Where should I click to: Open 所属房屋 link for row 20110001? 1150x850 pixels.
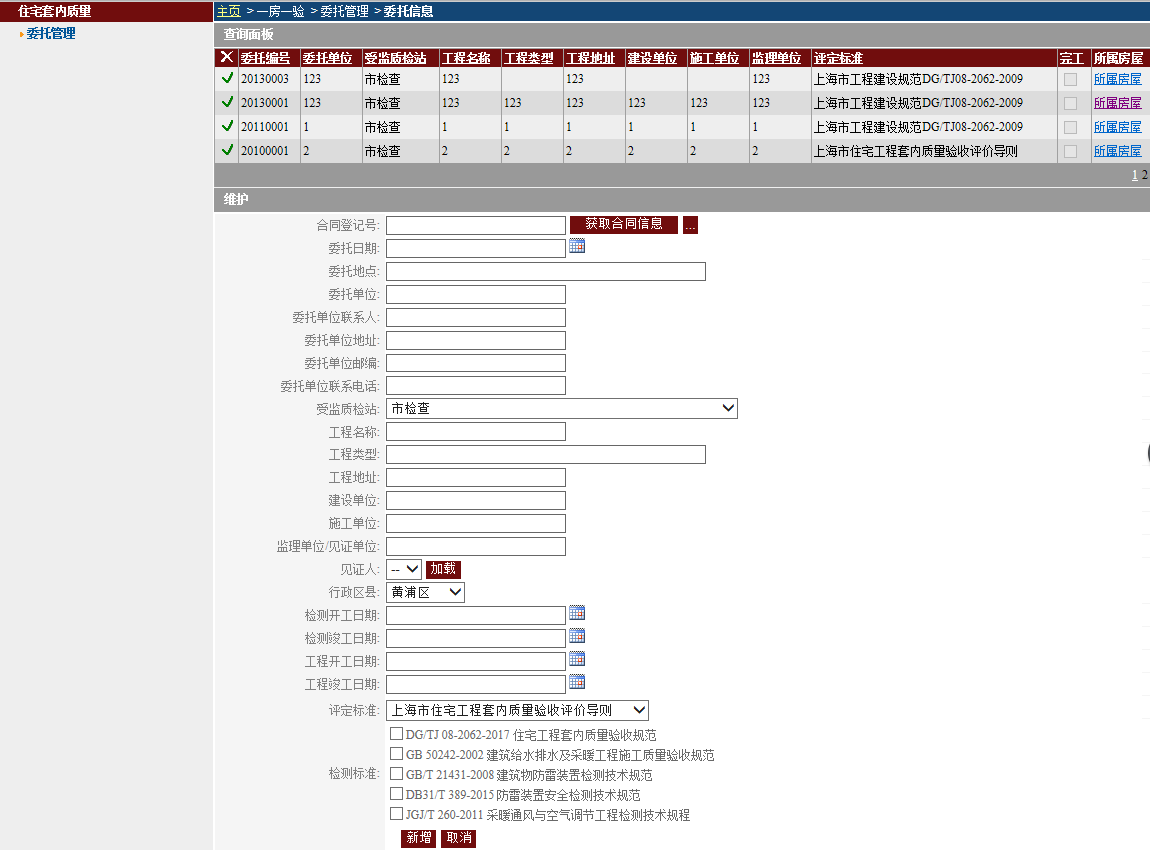click(x=1117, y=127)
